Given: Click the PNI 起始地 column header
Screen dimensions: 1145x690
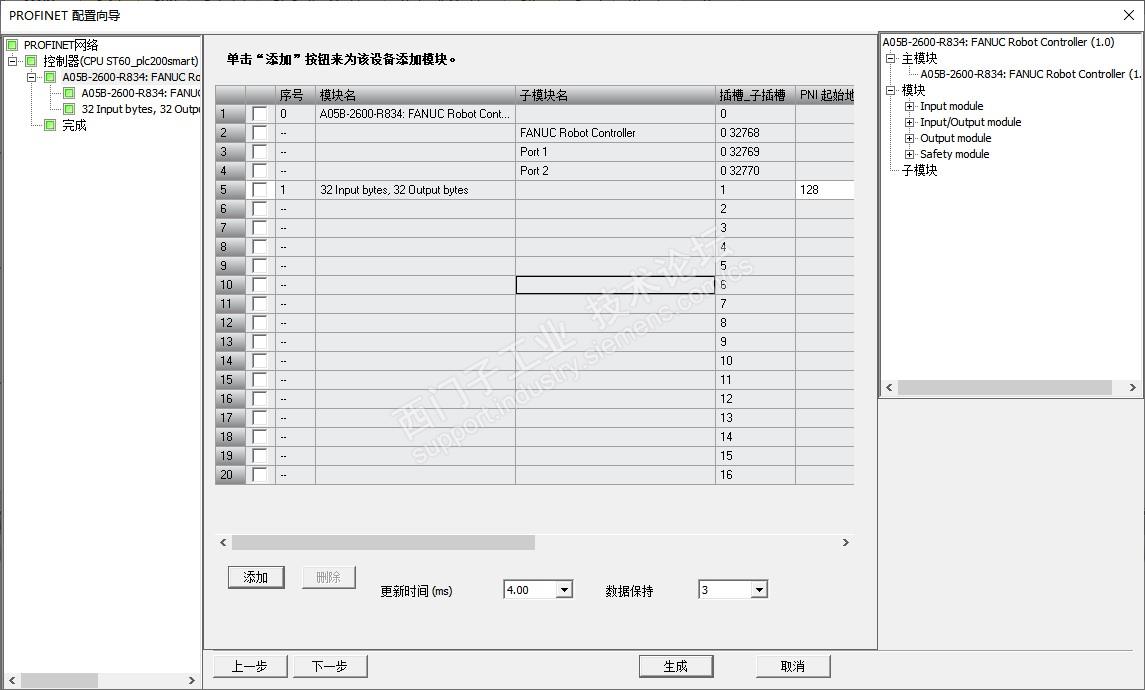Looking at the screenshot, I should (824, 95).
